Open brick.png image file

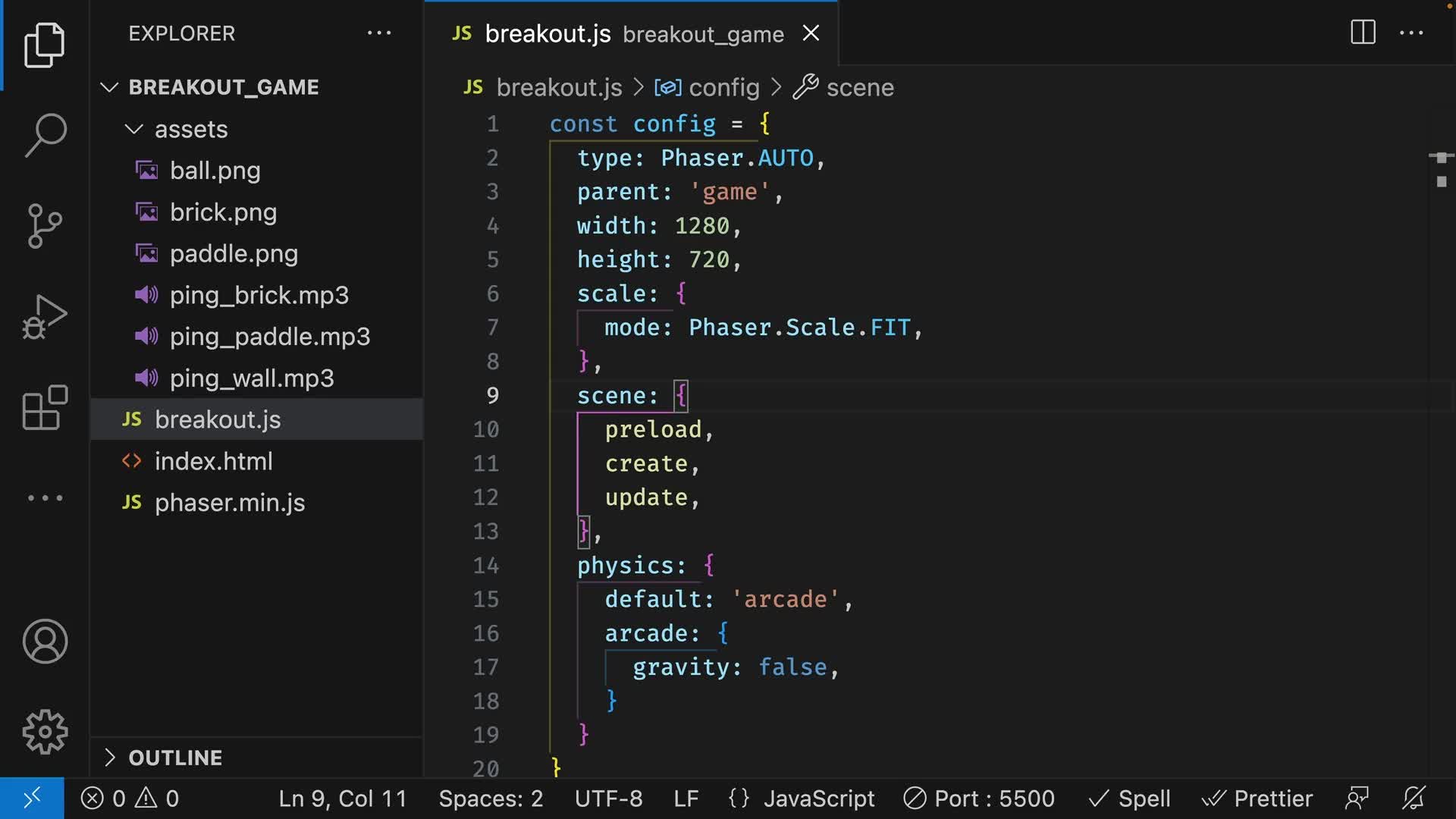point(256,212)
